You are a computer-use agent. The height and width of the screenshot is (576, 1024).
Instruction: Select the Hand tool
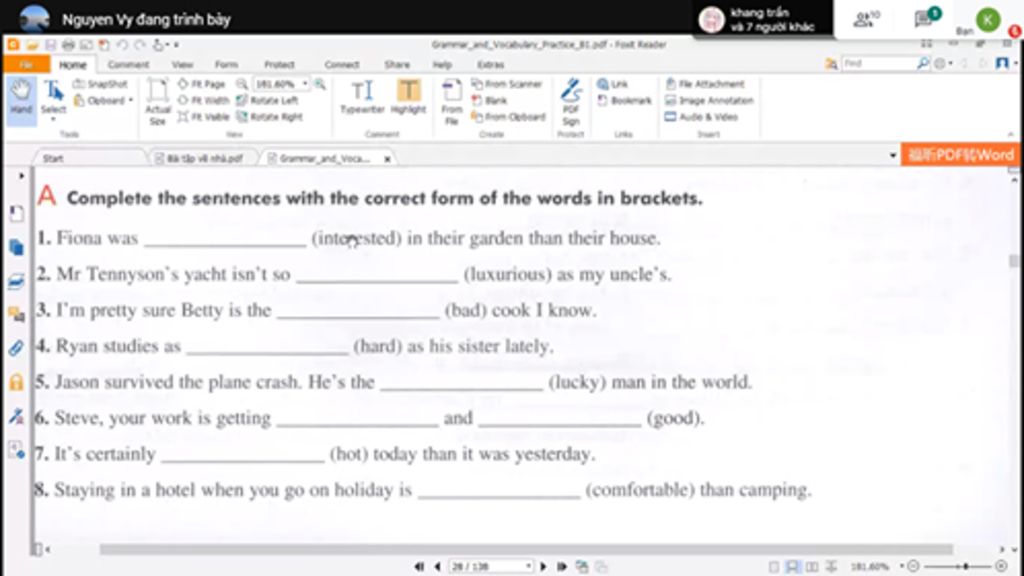tap(21, 98)
